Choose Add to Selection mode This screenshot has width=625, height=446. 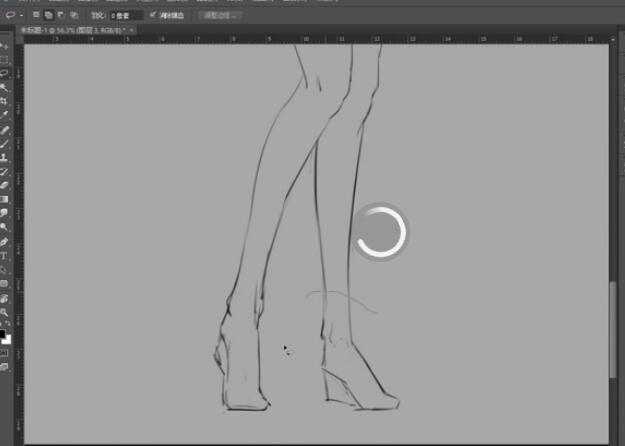[49, 15]
